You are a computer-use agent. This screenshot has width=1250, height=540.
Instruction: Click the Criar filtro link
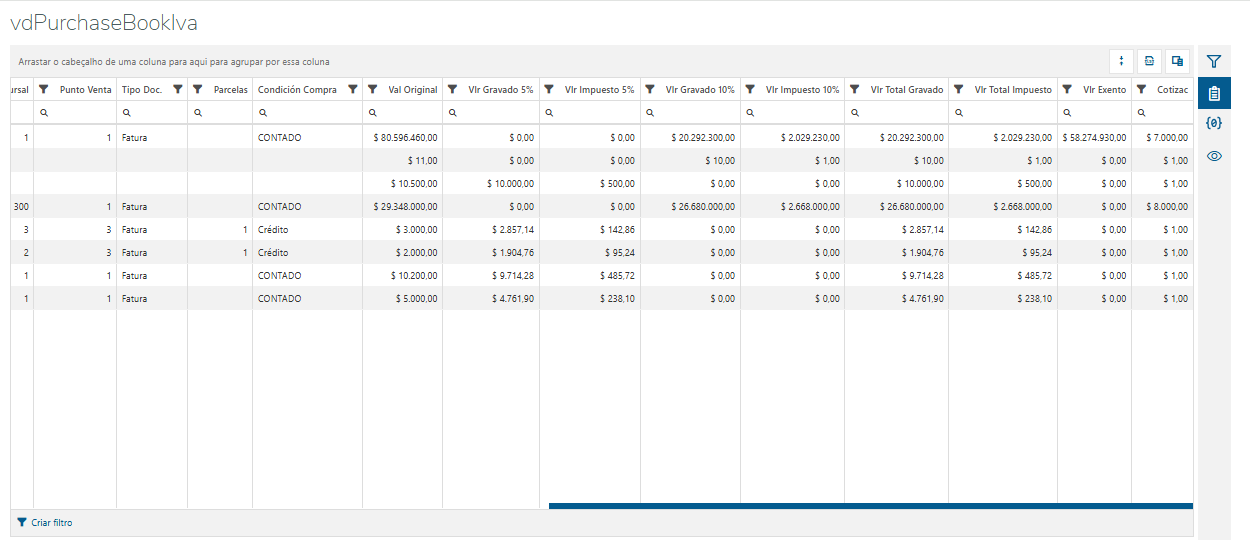(51, 523)
